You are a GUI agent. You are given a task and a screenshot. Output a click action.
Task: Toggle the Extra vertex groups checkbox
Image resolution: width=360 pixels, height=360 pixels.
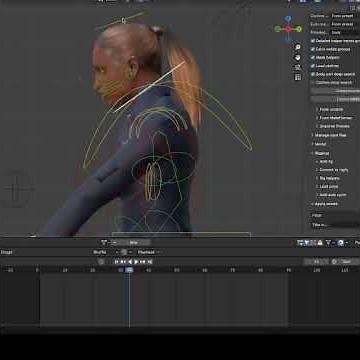(x=313, y=49)
